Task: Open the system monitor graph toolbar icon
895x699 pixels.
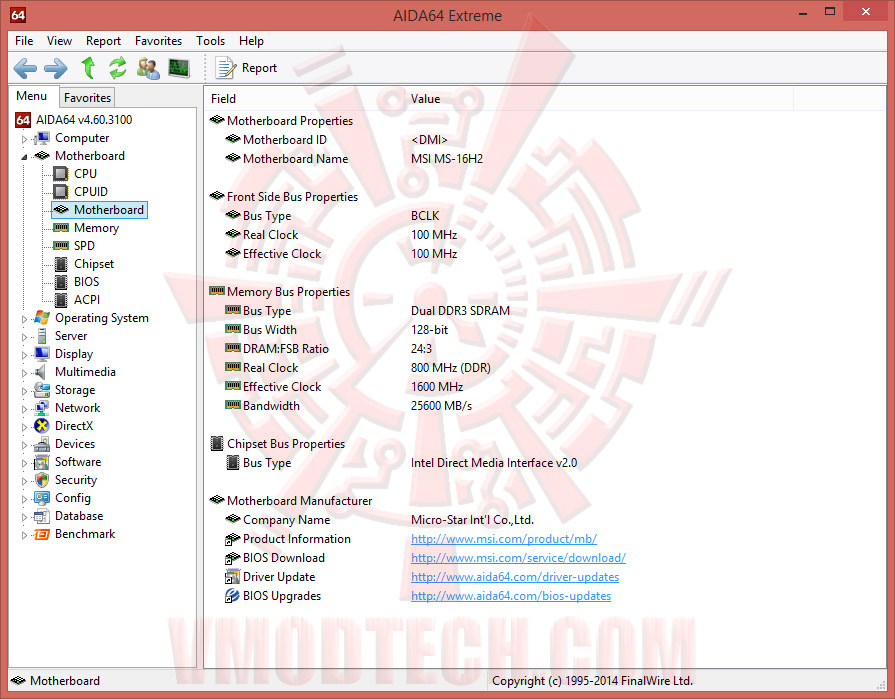Action: (179, 68)
